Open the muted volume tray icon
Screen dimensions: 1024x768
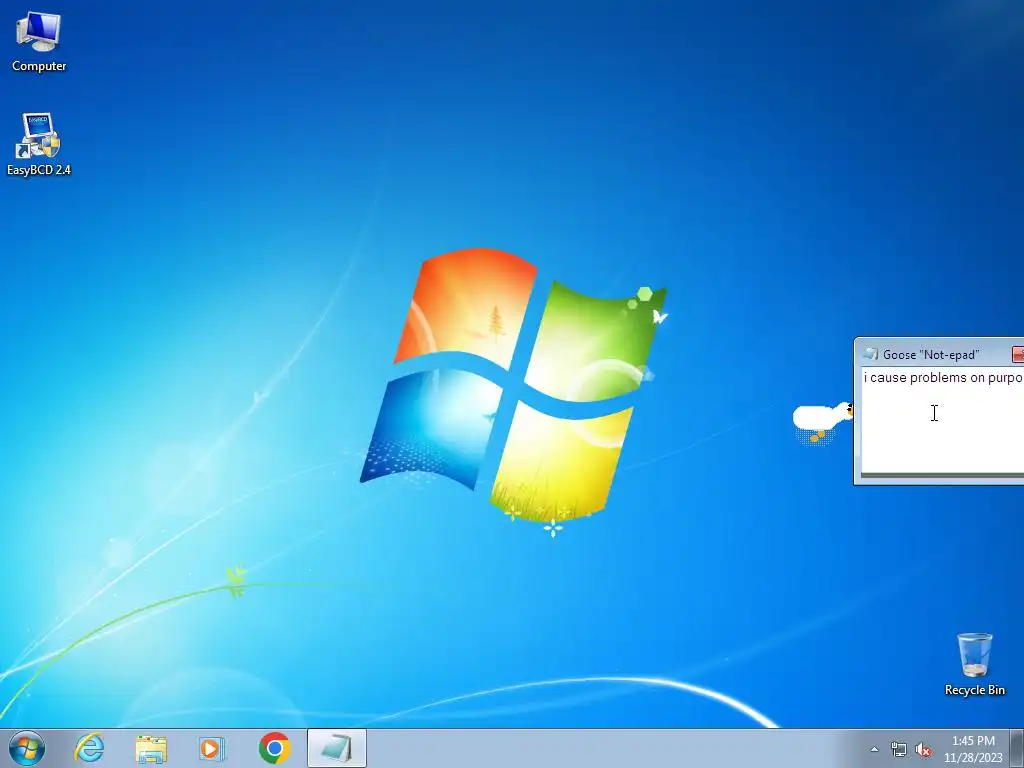[923, 750]
